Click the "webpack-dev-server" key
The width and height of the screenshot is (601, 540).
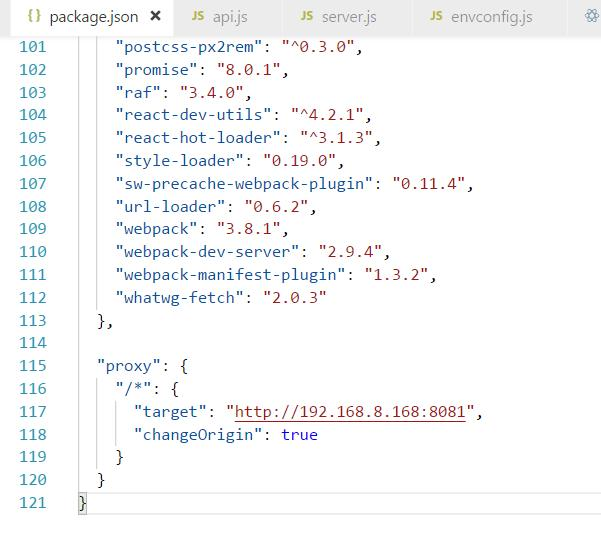(207, 252)
